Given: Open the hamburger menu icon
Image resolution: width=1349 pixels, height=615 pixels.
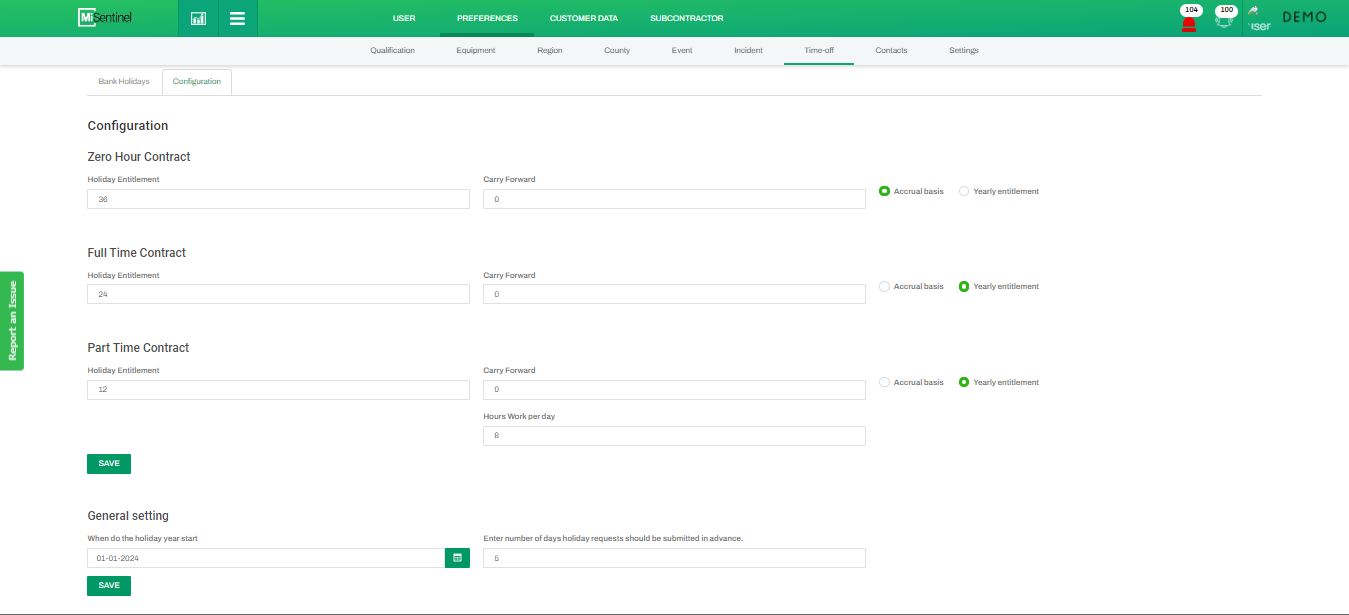Looking at the screenshot, I should pyautogui.click(x=237, y=18).
